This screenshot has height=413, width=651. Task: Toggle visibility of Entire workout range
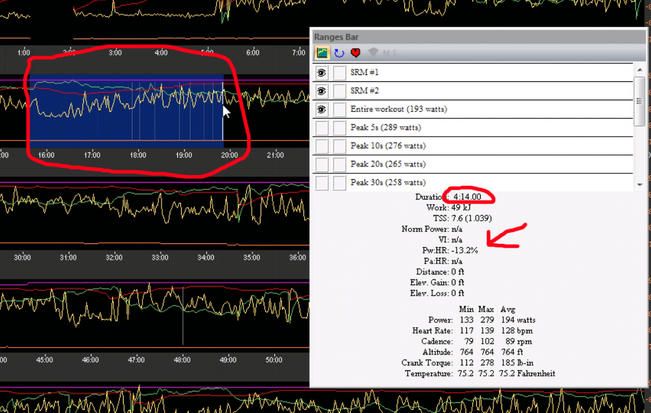pos(323,109)
